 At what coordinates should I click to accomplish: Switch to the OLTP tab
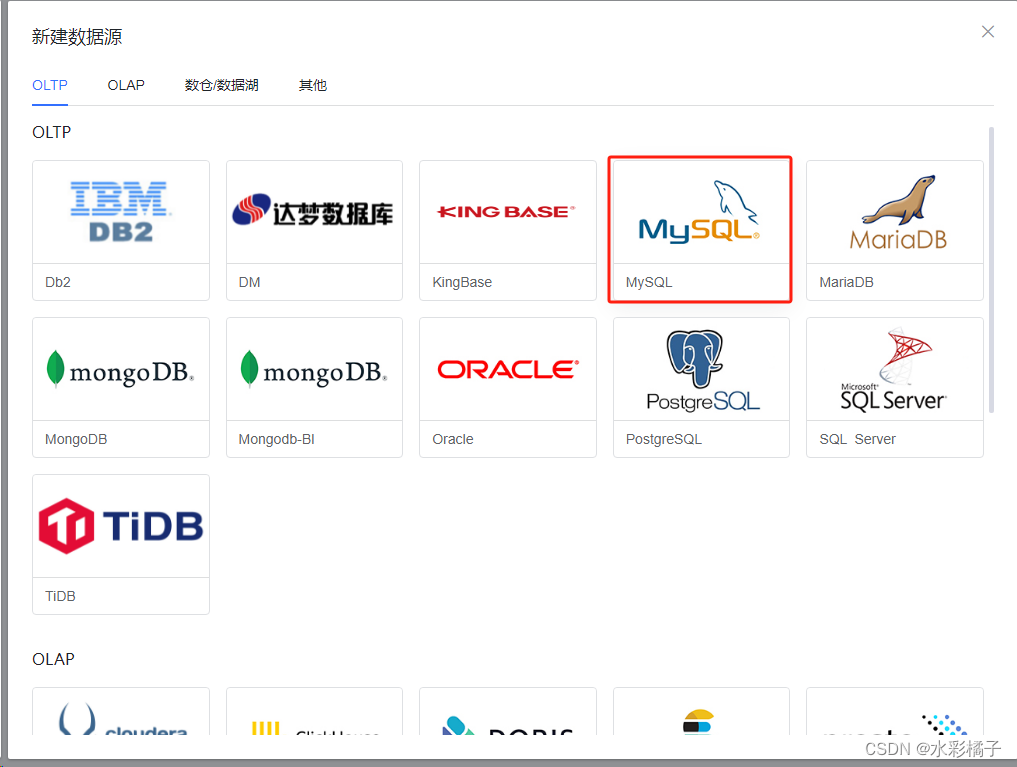(x=50, y=85)
